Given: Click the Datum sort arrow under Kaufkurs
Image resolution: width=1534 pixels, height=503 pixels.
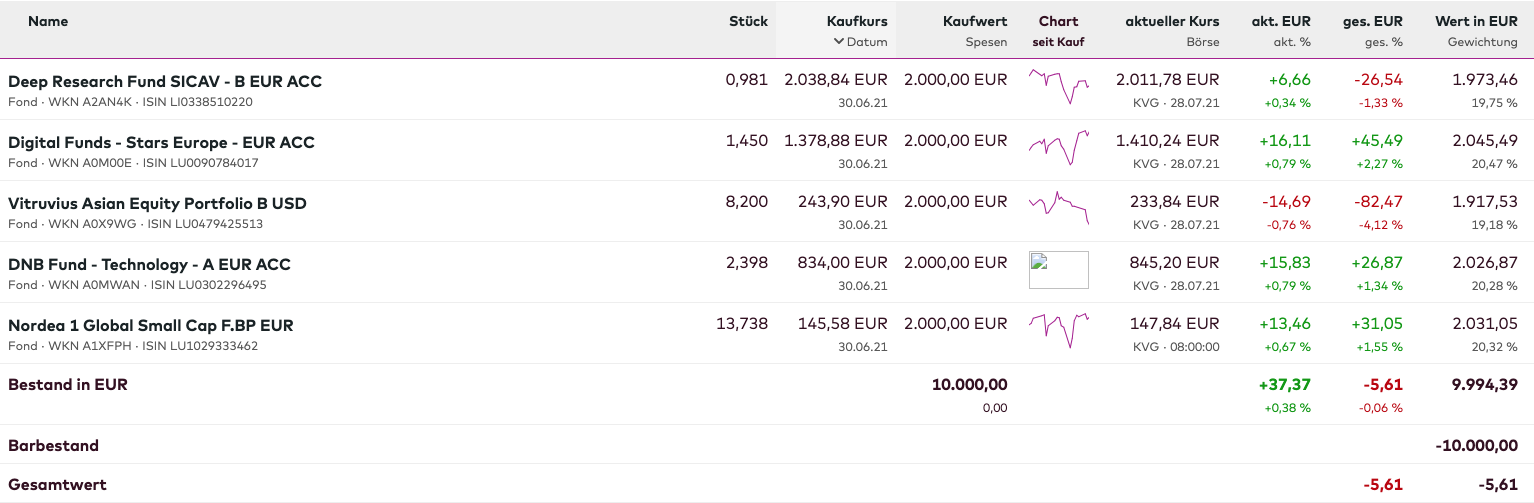Looking at the screenshot, I should [839, 42].
